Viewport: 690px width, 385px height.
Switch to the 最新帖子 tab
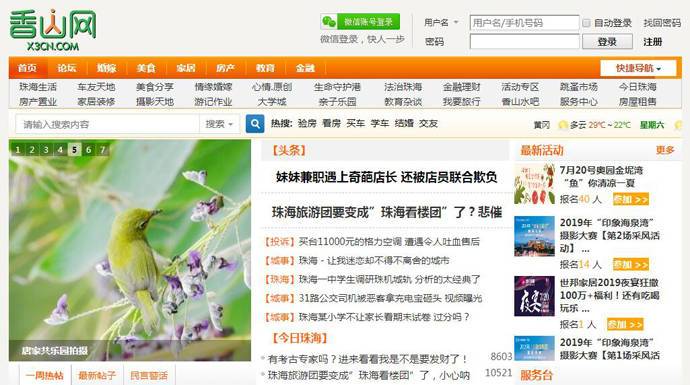(x=97, y=375)
